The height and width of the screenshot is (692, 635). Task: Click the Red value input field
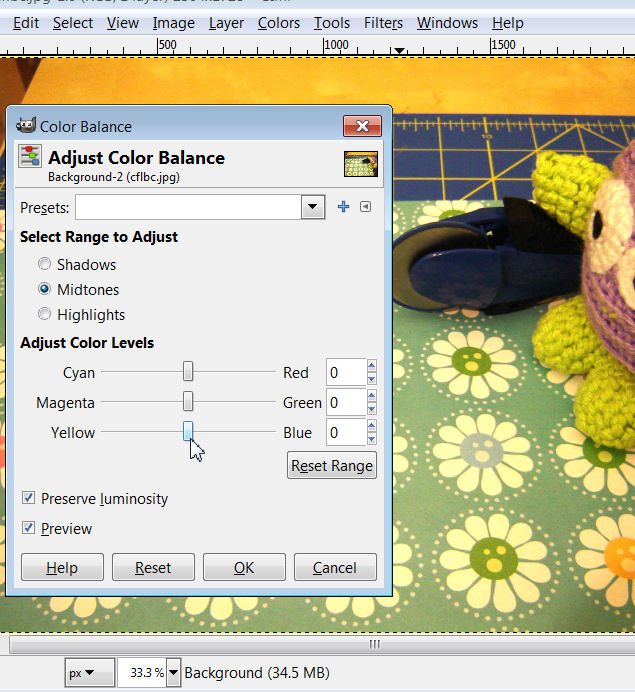(x=346, y=372)
